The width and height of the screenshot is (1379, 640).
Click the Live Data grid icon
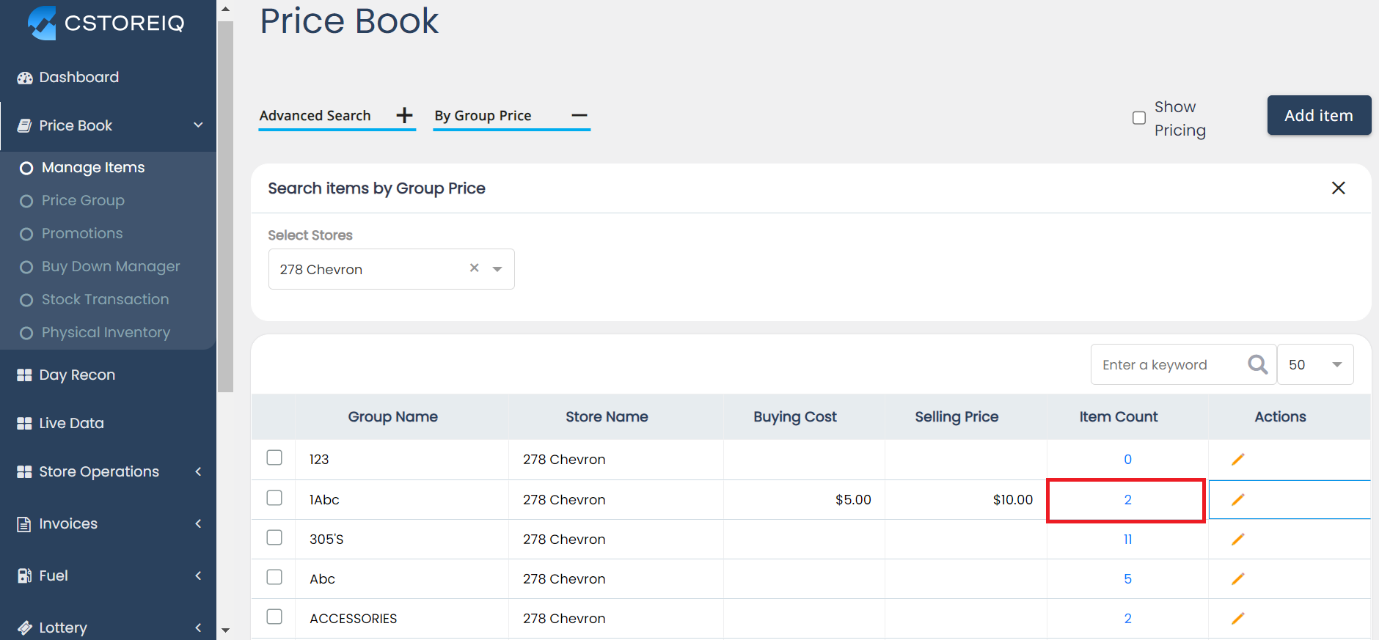click(x=25, y=423)
